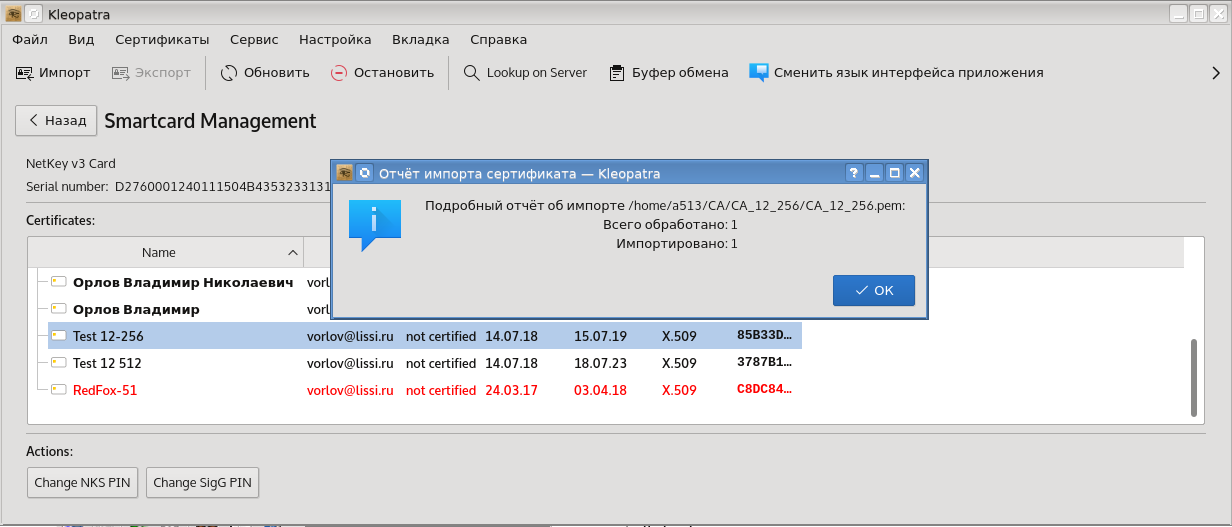Click the Change SigG PIN button
This screenshot has width=1232, height=527.
203,482
